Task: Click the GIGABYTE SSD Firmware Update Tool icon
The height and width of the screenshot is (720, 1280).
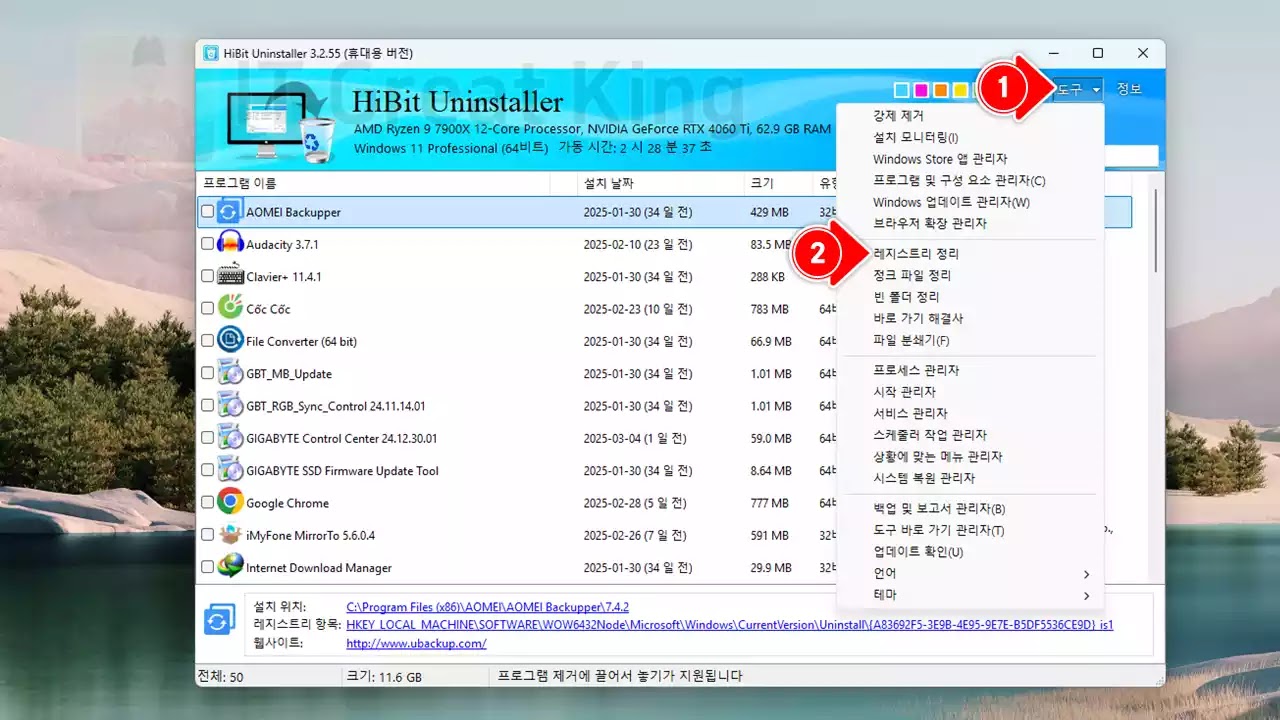Action: pyautogui.click(x=230, y=470)
